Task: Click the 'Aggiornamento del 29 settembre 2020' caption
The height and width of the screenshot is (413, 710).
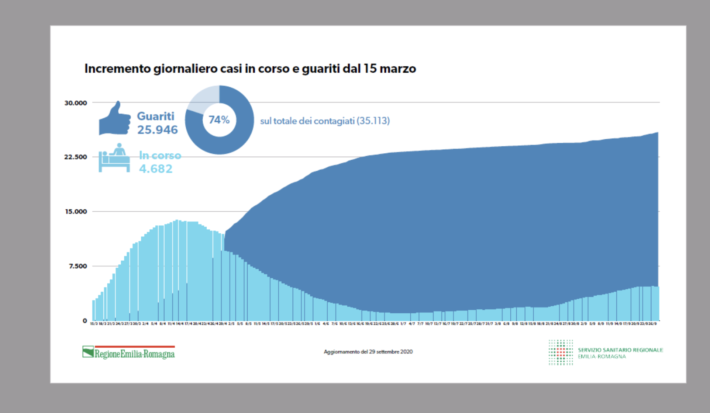Action: pos(367,353)
